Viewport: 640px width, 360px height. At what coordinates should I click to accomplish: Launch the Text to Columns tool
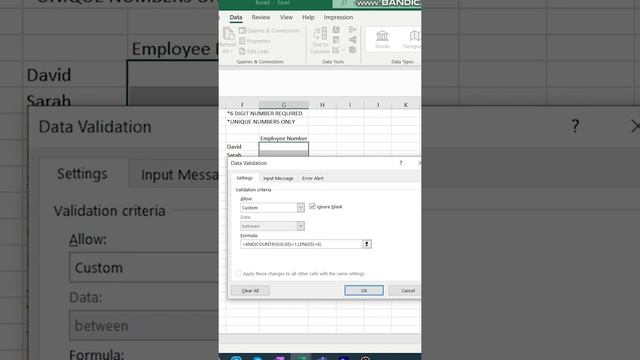(320, 40)
